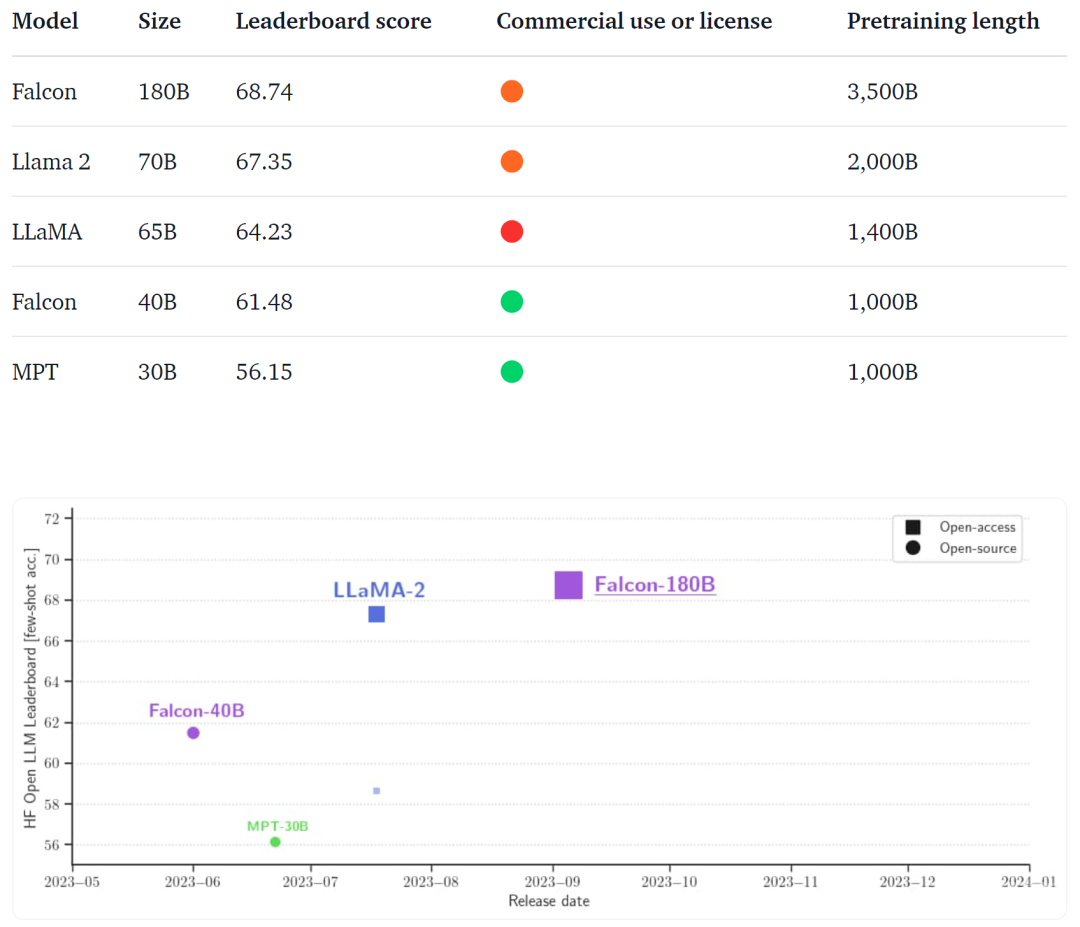Click the 68.74 leaderboard score cell
The height and width of the screenshot is (927, 1080).
pos(264,92)
